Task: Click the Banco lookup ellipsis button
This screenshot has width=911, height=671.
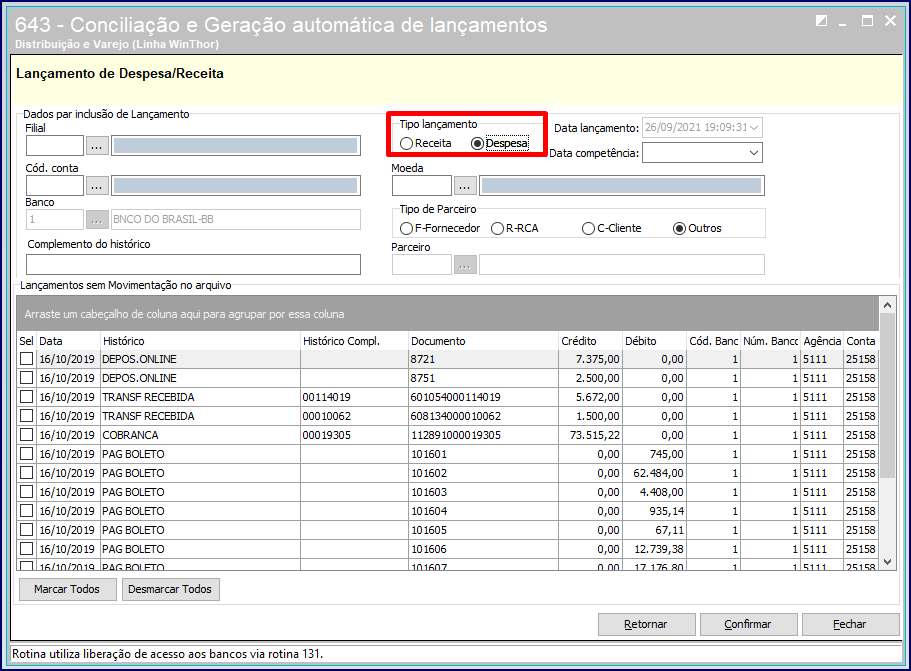Action: pos(96,220)
